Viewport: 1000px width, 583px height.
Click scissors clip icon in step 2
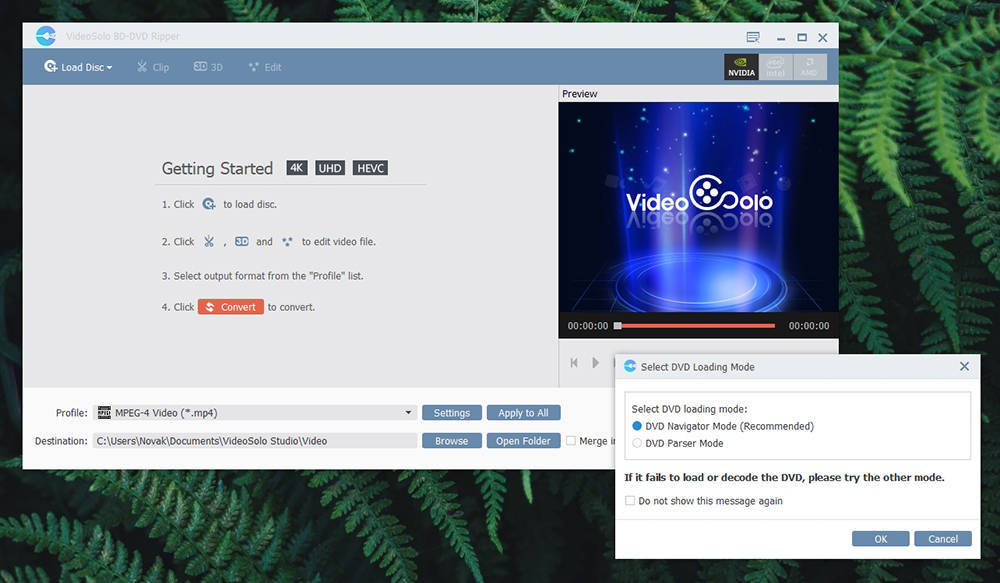(209, 242)
